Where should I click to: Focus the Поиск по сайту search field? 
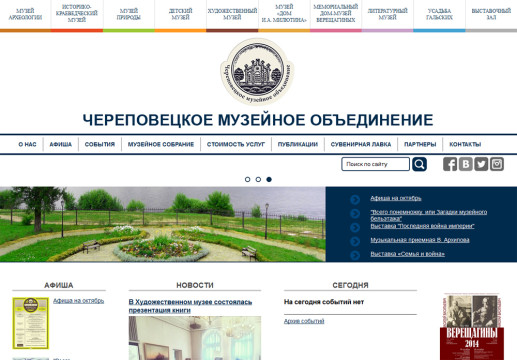(x=375, y=164)
